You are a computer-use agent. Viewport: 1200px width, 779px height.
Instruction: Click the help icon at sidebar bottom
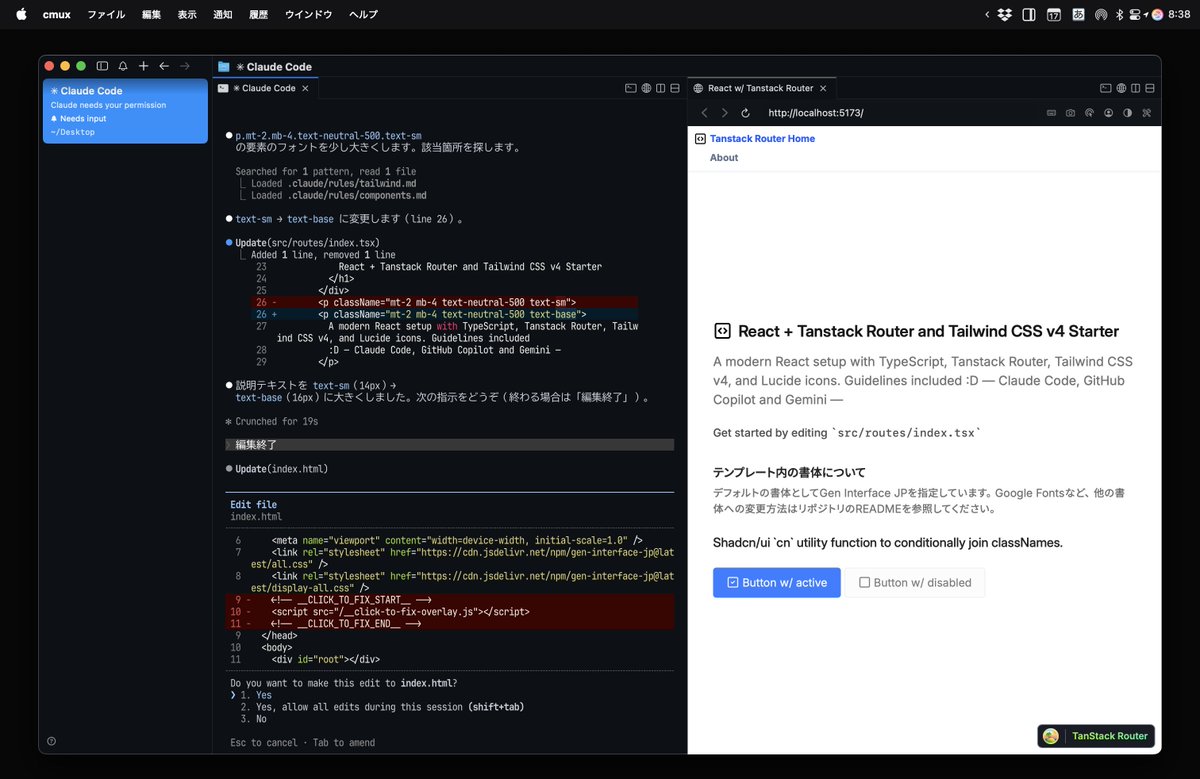point(51,741)
